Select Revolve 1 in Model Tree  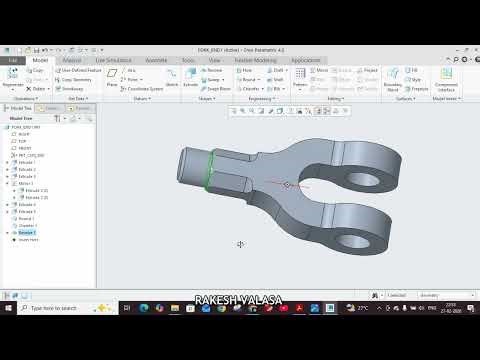(24, 233)
